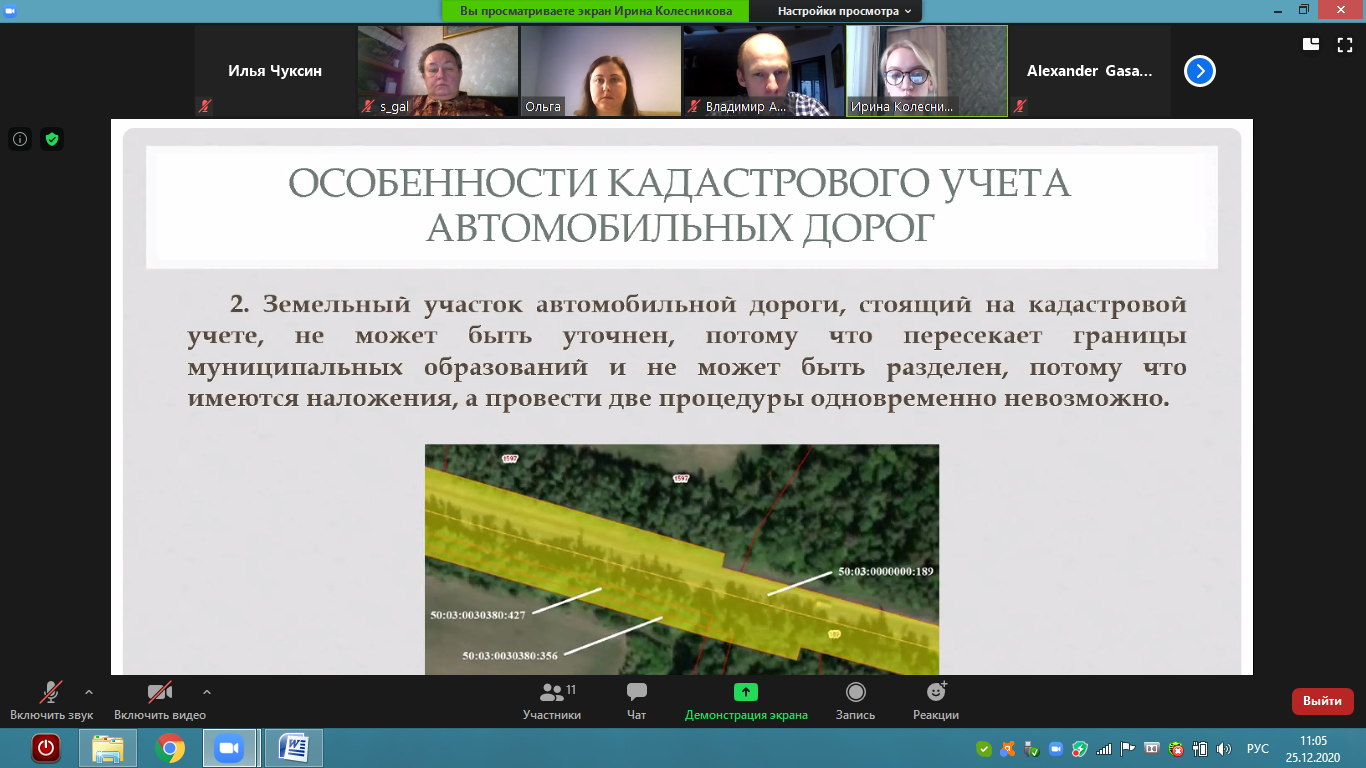Select Alexander Gasa participant tile

(x=1090, y=71)
